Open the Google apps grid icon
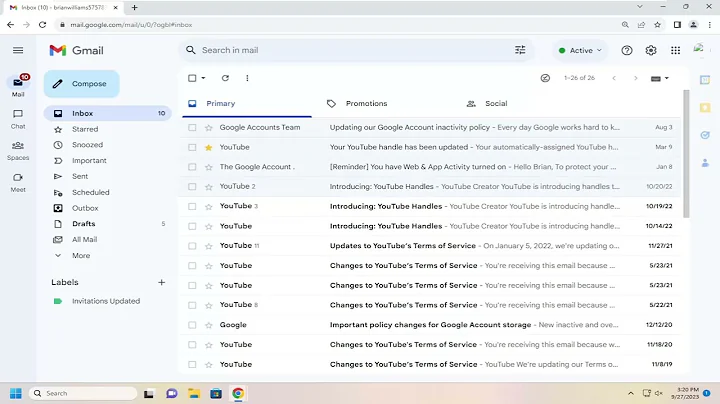The image size is (720, 404). coord(675,50)
